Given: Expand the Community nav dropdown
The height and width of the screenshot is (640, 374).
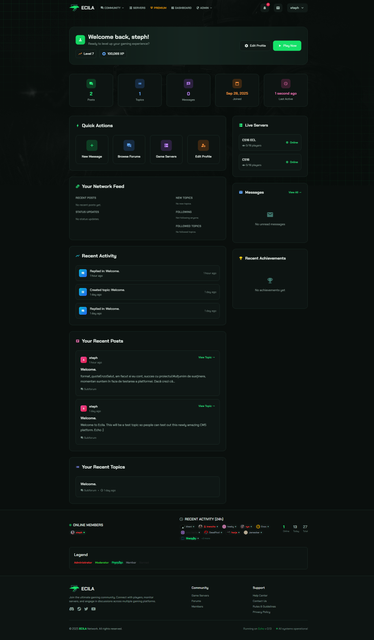Looking at the screenshot, I should [x=112, y=8].
